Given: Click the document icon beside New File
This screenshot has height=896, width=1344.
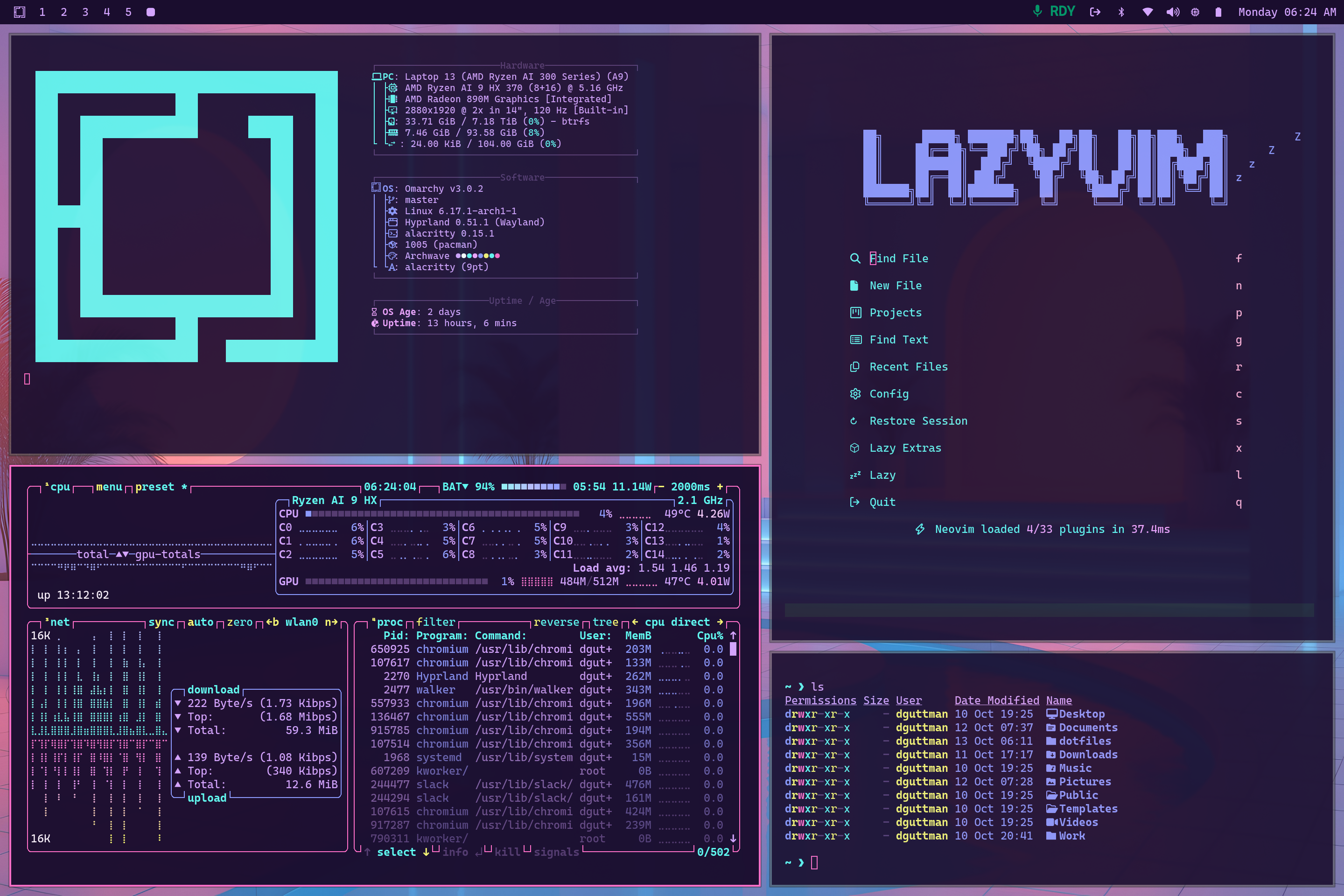Looking at the screenshot, I should click(854, 286).
